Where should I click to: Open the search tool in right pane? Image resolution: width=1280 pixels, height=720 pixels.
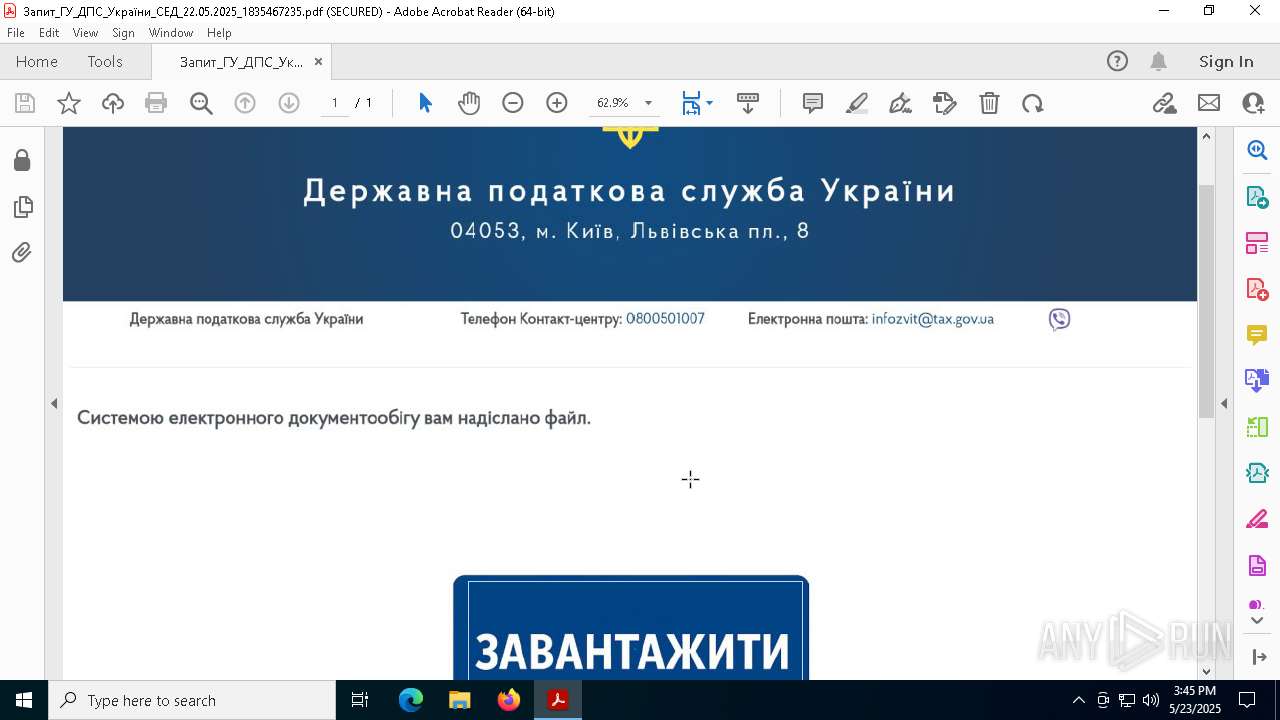click(x=1257, y=150)
